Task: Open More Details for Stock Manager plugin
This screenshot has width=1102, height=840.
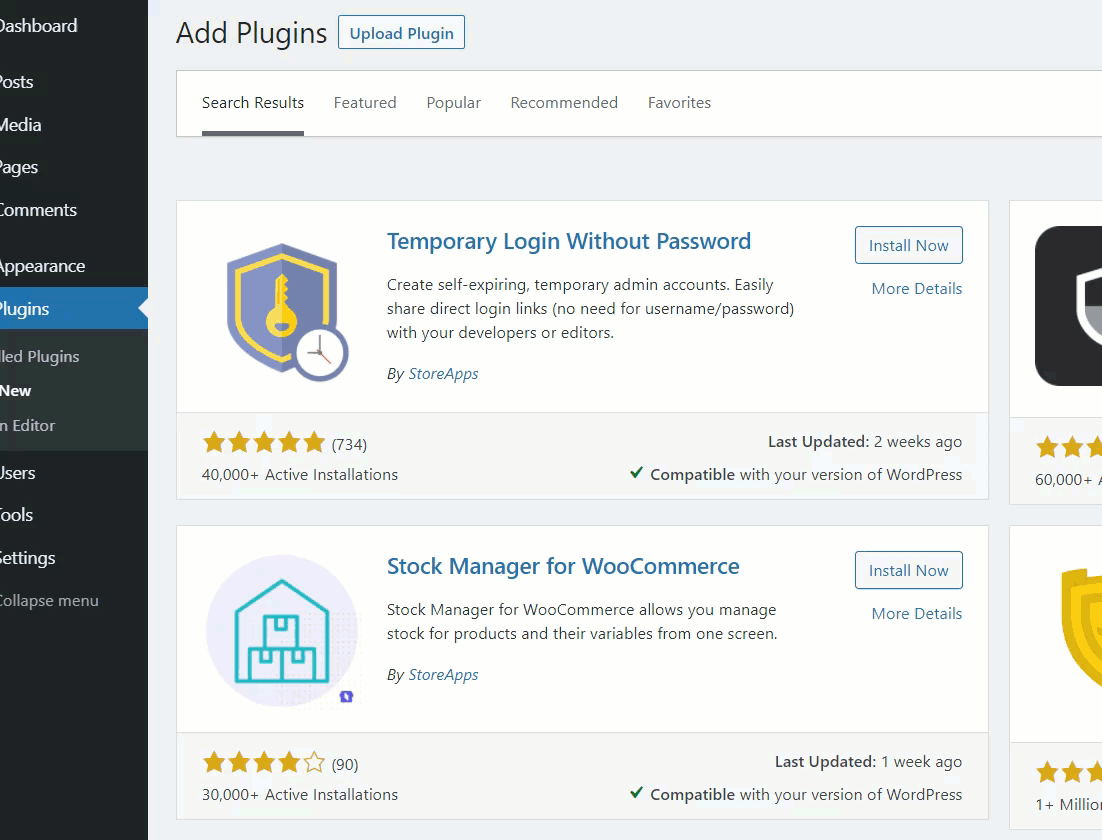Action: point(916,613)
